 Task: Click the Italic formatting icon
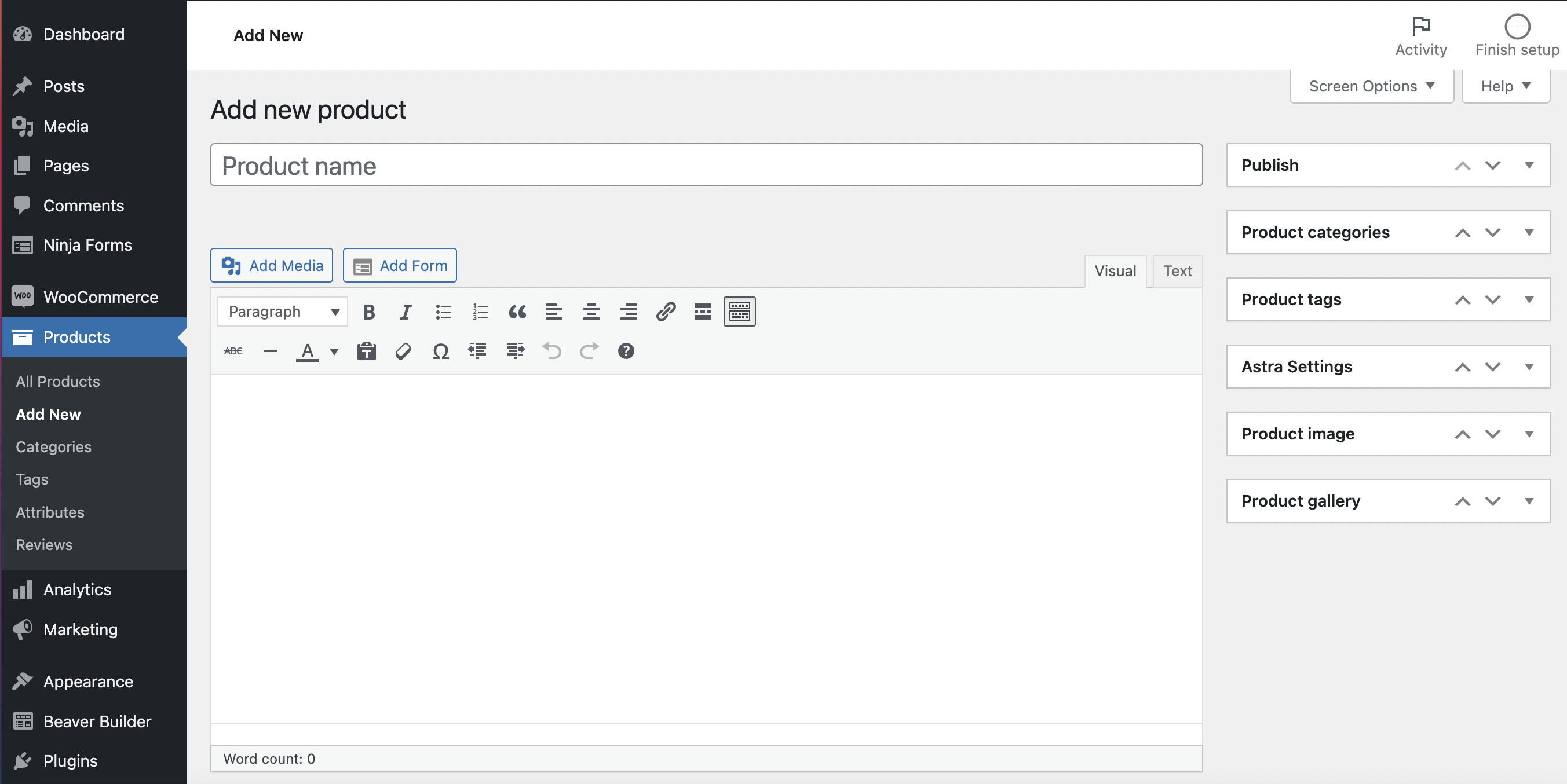[405, 312]
